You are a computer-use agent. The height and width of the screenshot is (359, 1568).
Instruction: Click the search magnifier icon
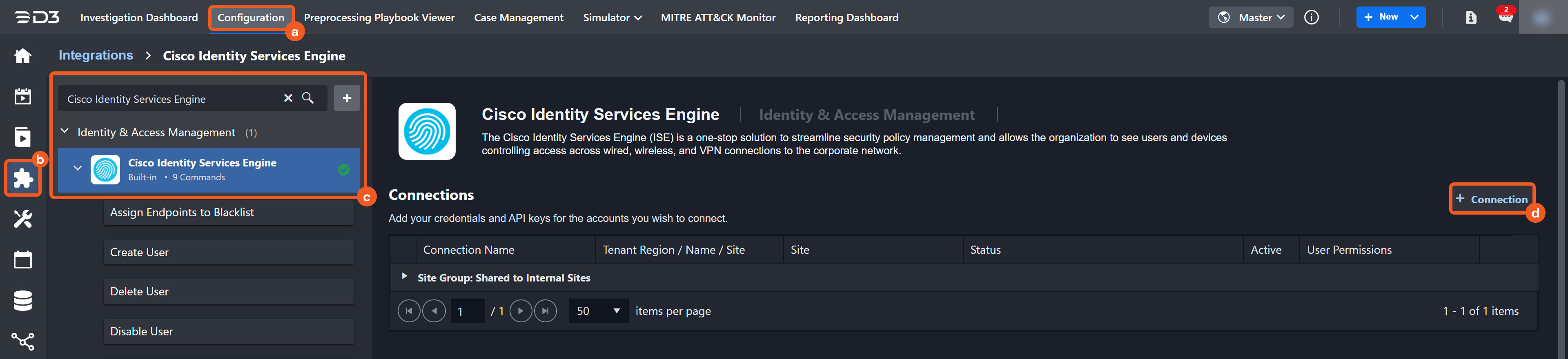point(308,98)
